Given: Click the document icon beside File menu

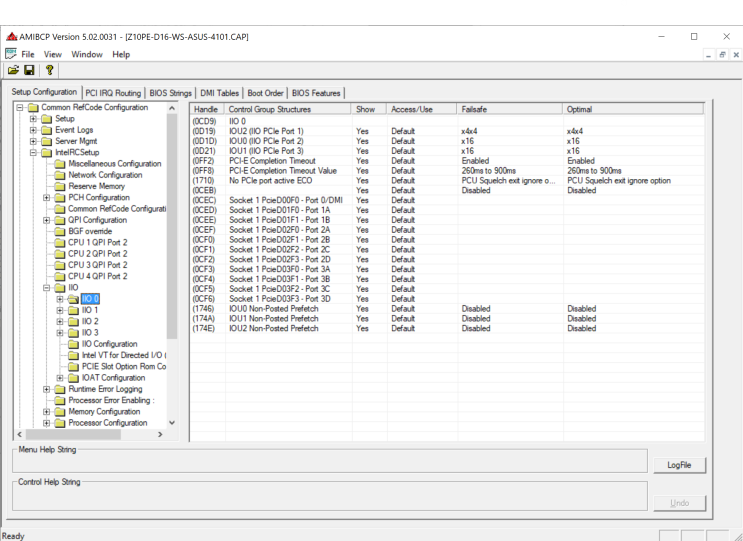Looking at the screenshot, I should coord(11,54).
